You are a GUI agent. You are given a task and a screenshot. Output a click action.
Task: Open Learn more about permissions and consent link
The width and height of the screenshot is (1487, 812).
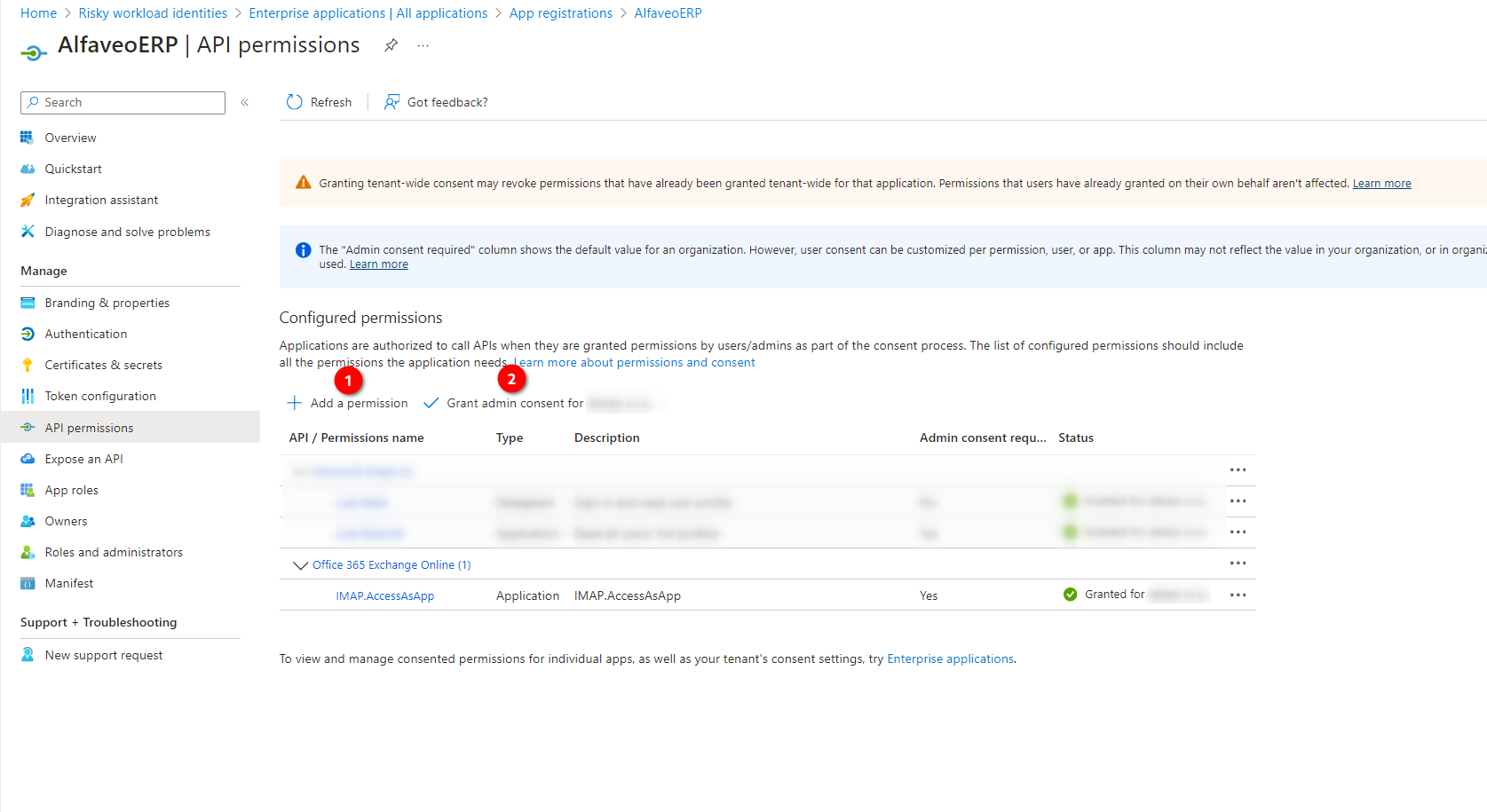634,363
